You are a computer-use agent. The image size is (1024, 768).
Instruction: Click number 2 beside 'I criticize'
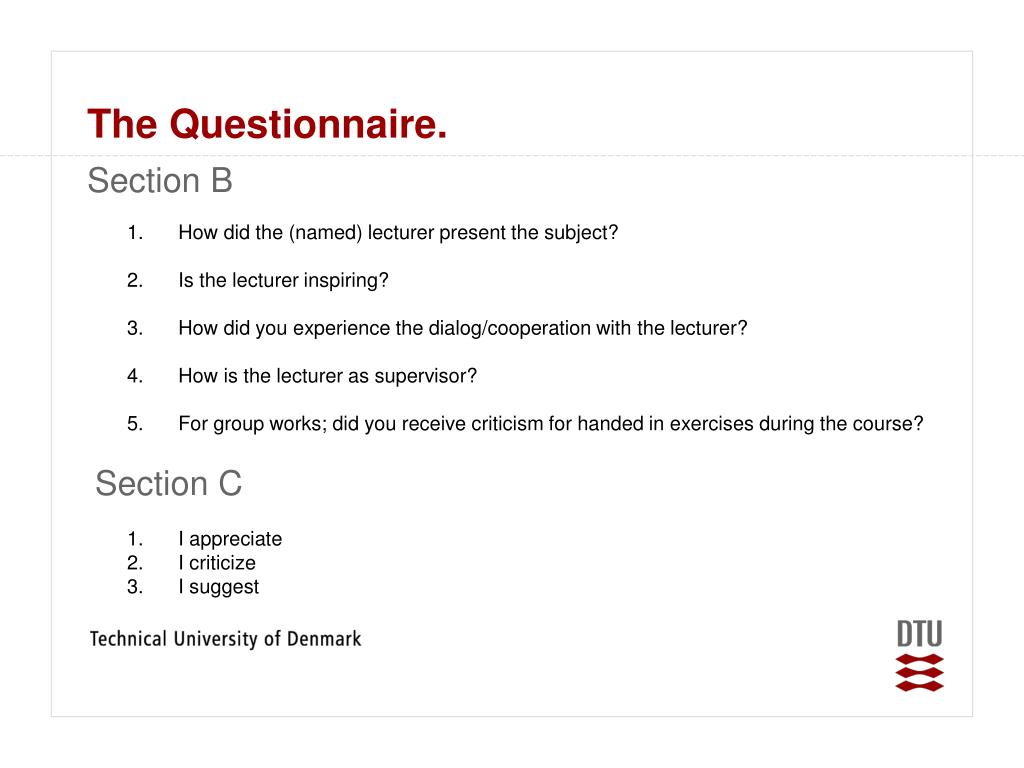coord(135,563)
